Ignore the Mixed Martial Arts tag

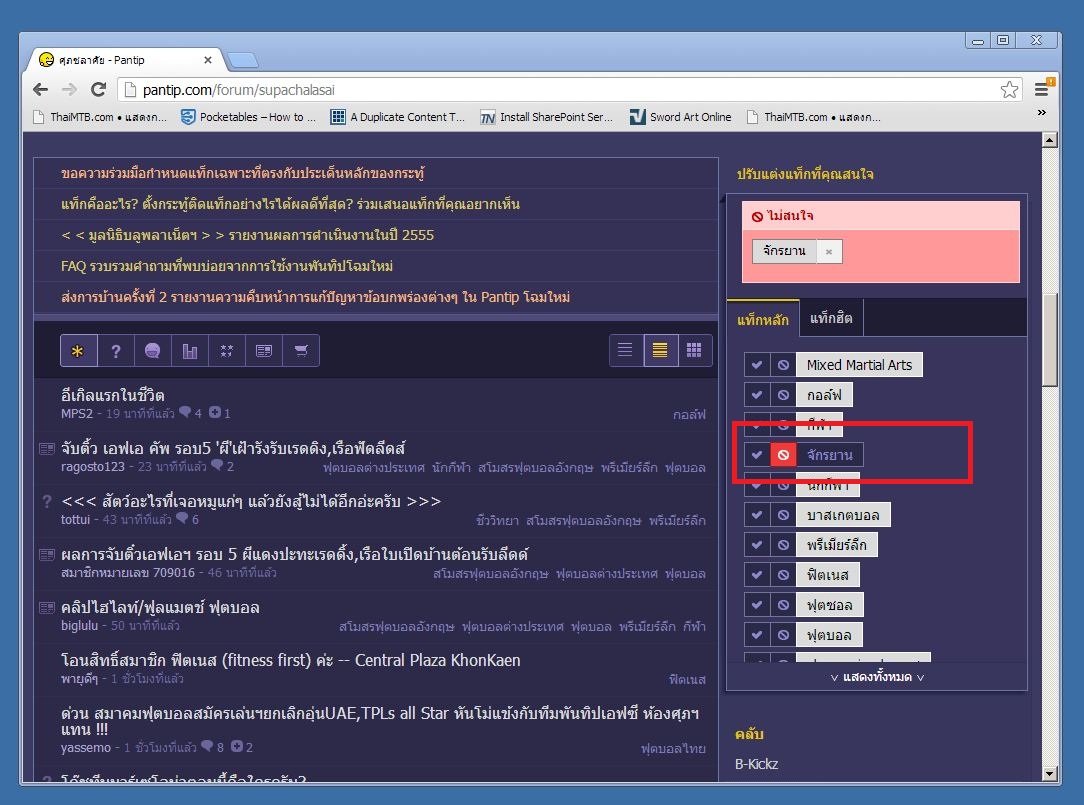coord(783,364)
